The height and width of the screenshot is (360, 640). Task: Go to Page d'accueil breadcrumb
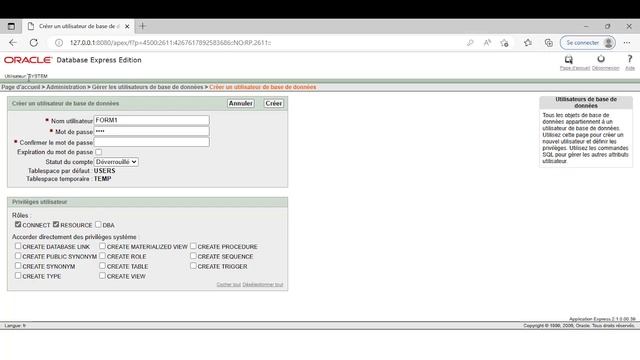tap(21, 87)
